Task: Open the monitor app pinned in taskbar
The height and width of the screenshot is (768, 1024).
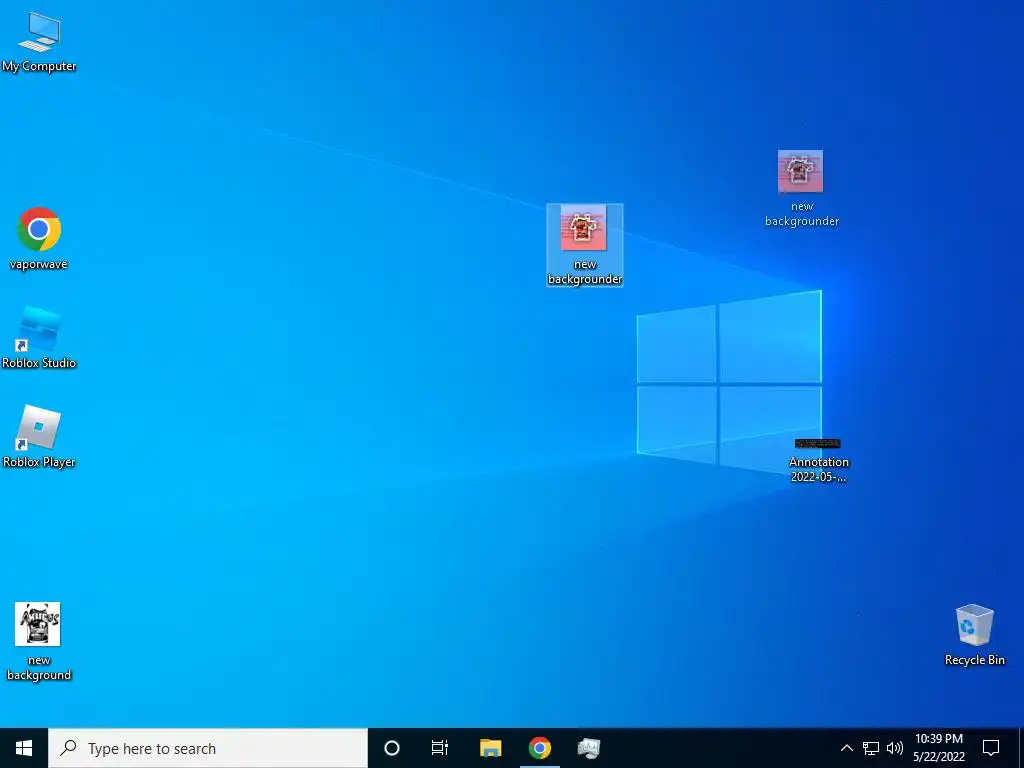Action: coord(589,748)
